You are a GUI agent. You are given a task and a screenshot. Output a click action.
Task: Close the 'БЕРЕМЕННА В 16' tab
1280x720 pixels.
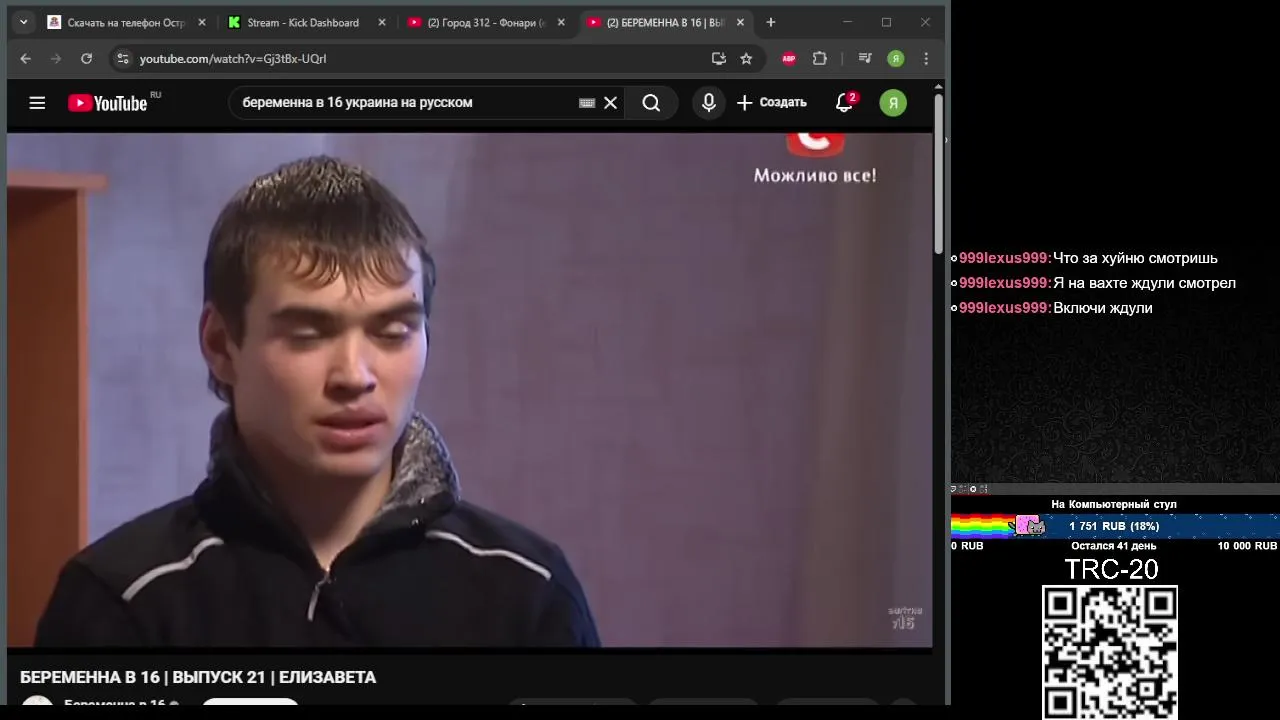tap(740, 22)
